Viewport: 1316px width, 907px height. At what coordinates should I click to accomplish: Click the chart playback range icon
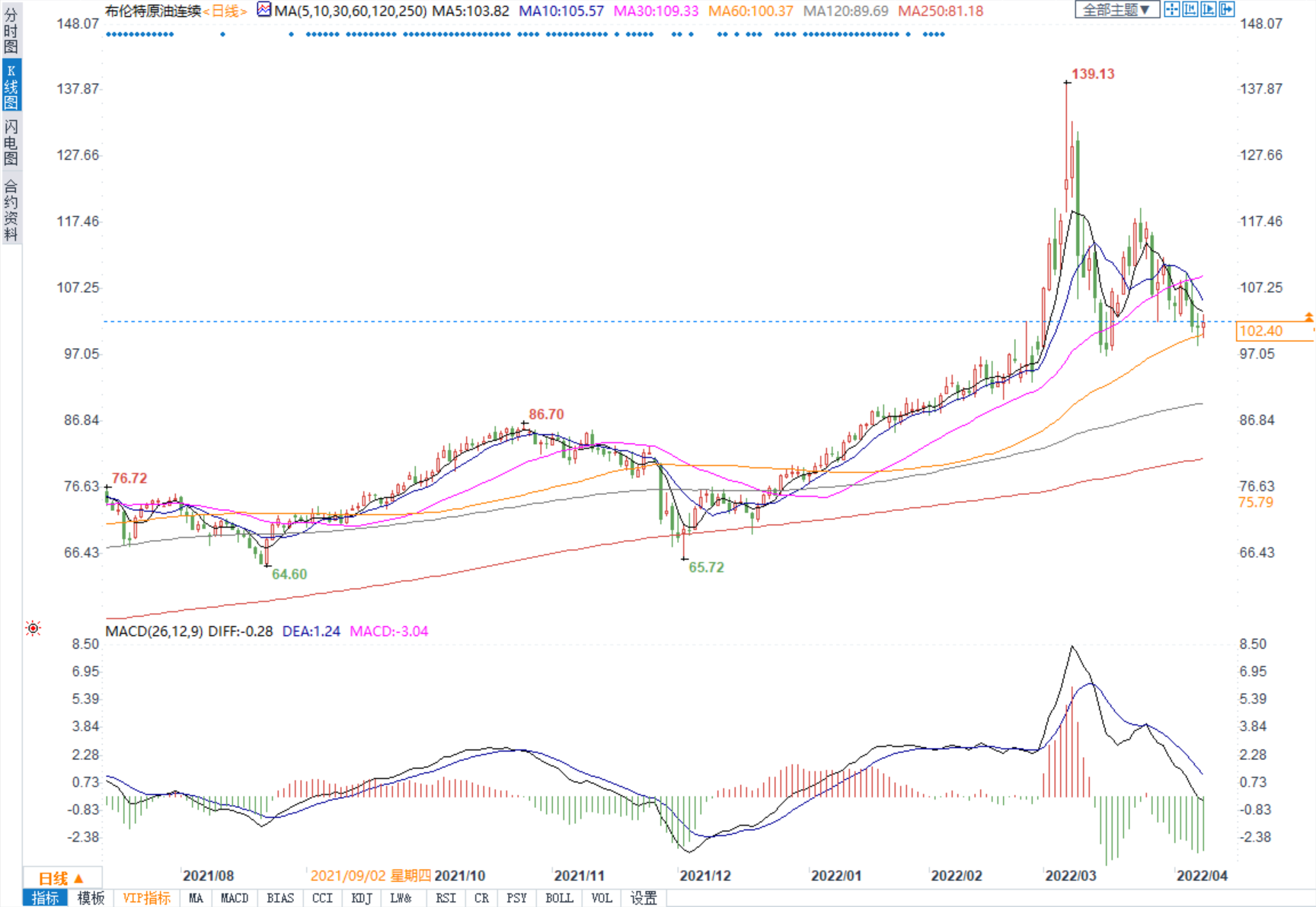pos(1208,10)
